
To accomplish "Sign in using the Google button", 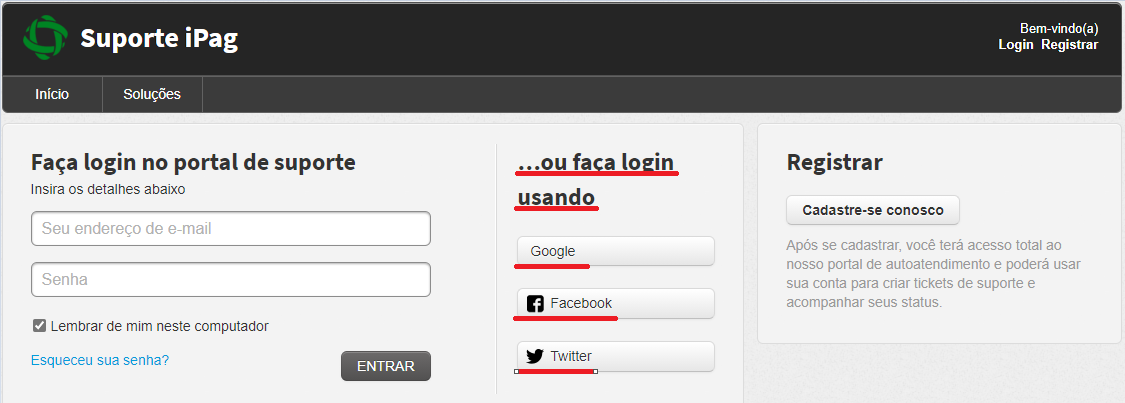I will coord(616,251).
